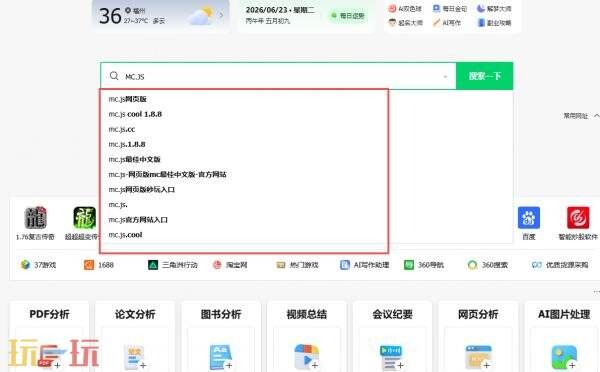
Task: Open the green dragon 超超超变传 game icon
Action: click(85, 217)
